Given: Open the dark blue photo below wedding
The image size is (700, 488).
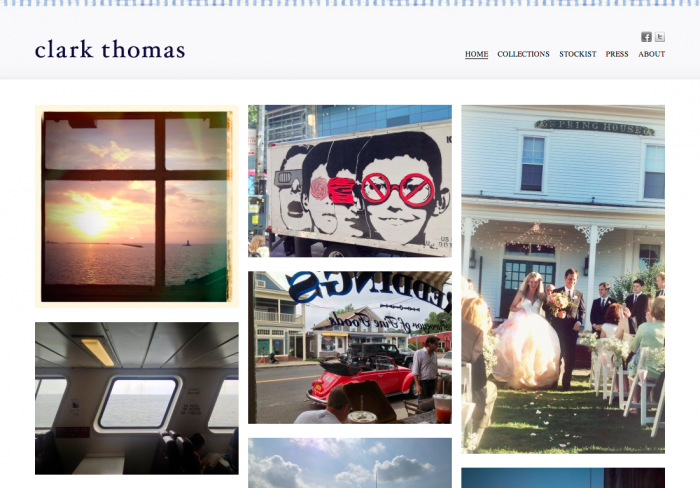Looking at the screenshot, I should click(x=563, y=478).
